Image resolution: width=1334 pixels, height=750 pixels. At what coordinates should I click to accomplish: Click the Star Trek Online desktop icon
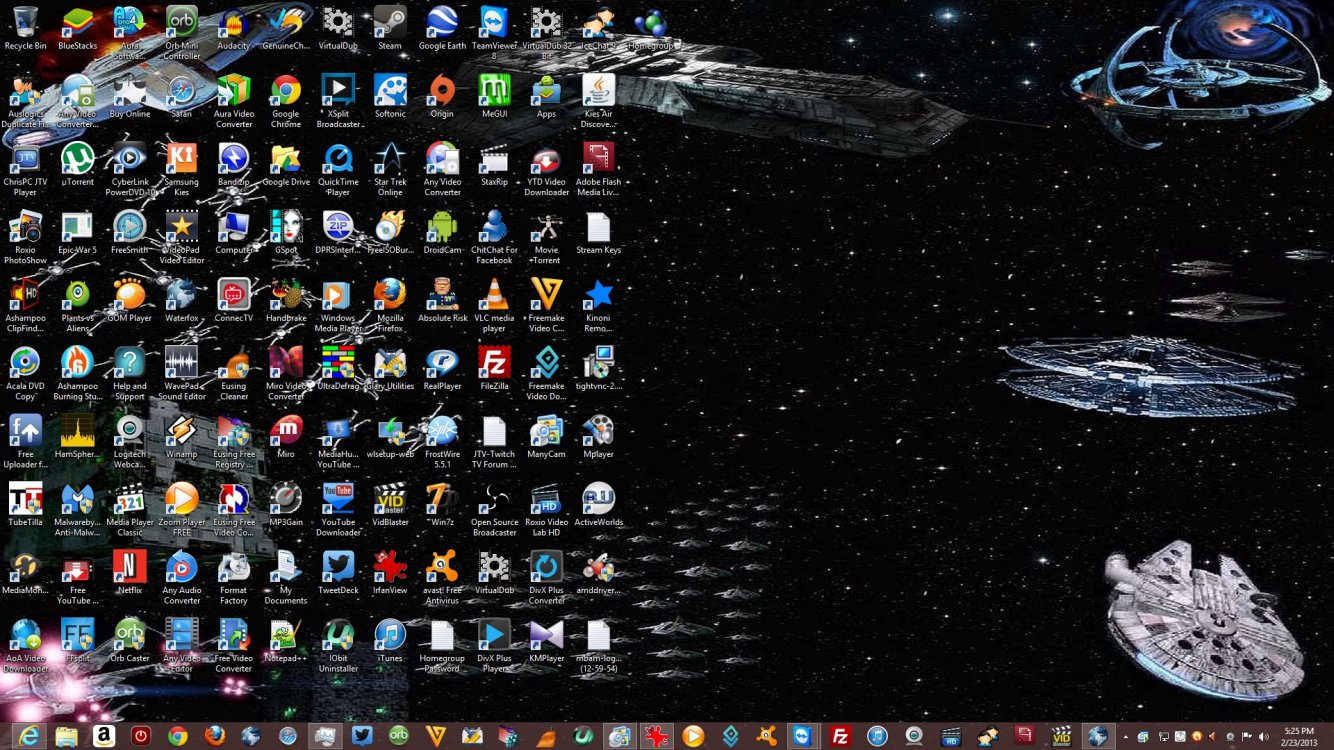[x=390, y=163]
